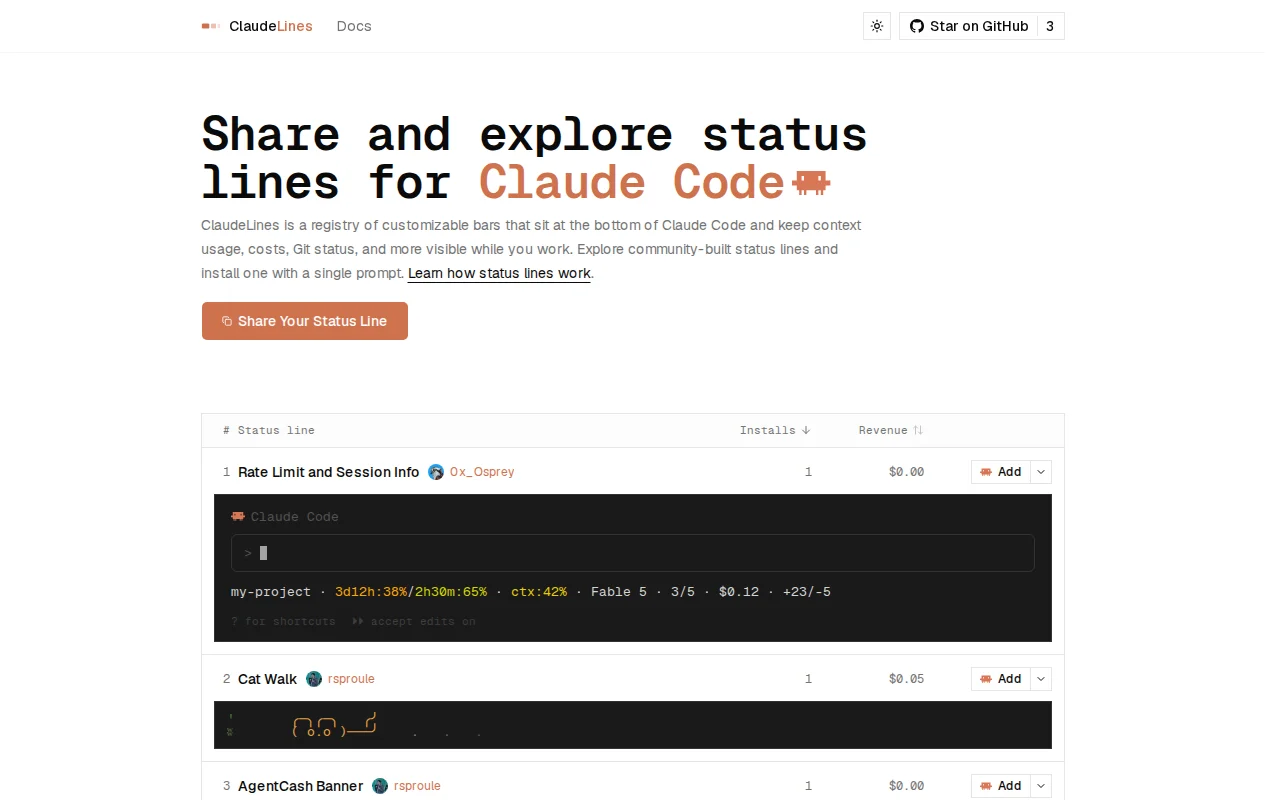
Task: Click the terminal prompt input in preview
Action: click(632, 553)
